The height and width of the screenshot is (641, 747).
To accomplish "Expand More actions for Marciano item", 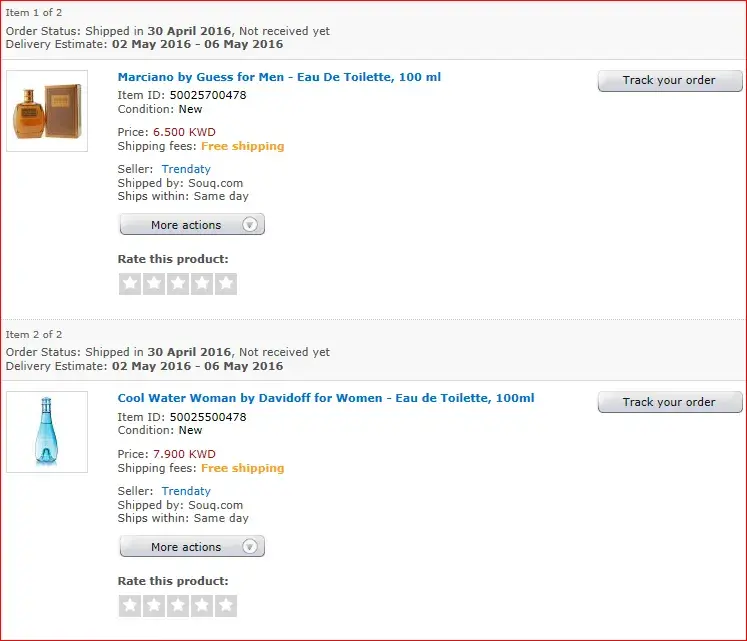I will point(192,225).
